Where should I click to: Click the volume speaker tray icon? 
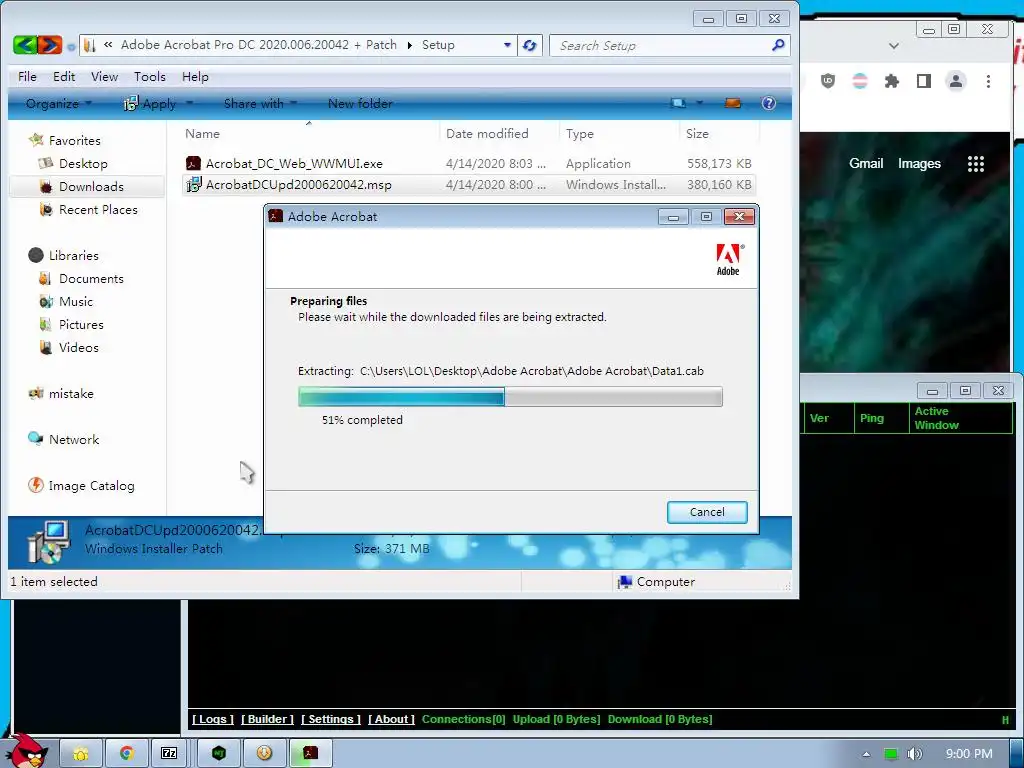pos(915,754)
